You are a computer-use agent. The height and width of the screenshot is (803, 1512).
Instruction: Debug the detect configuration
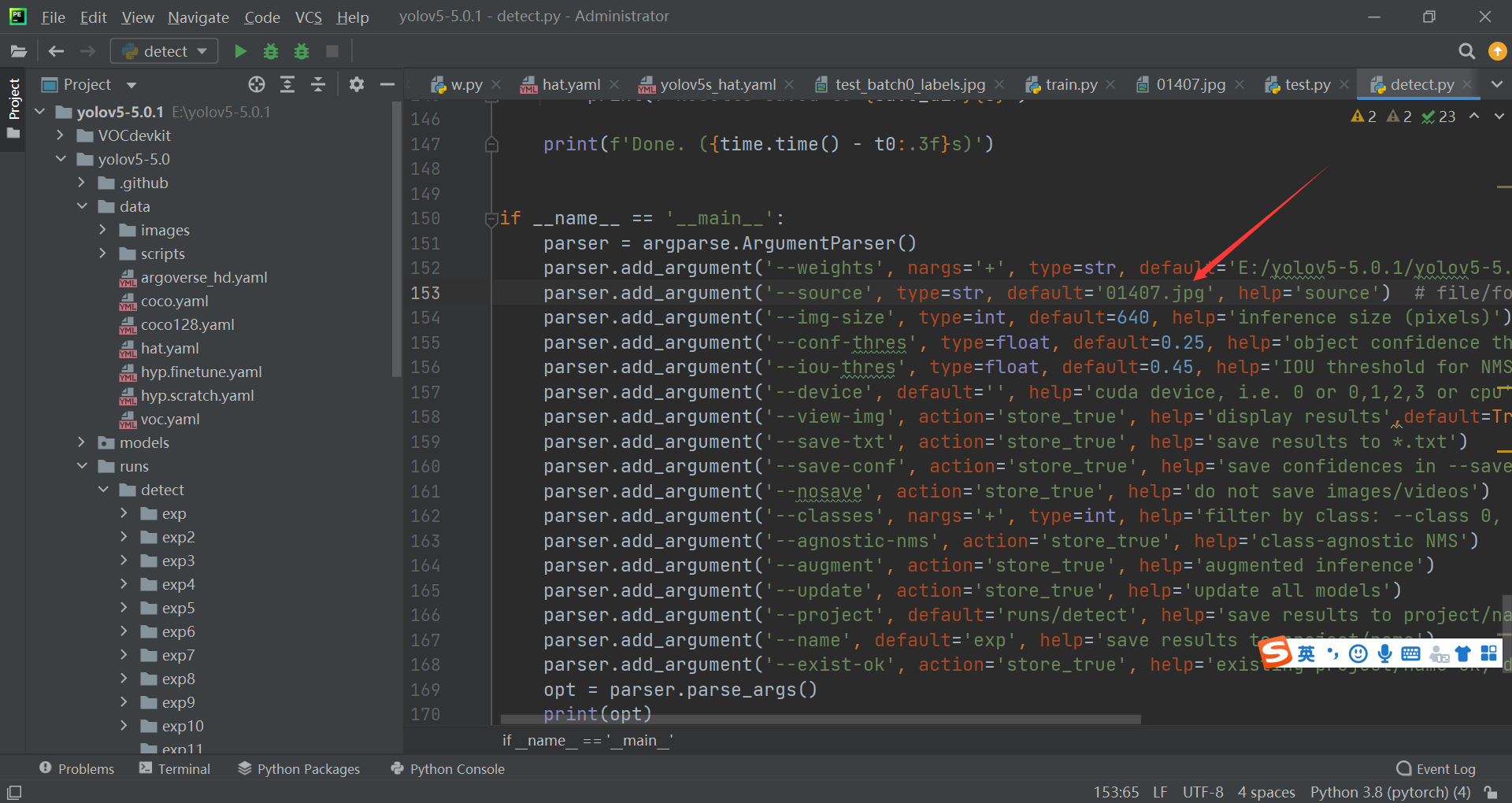(271, 51)
